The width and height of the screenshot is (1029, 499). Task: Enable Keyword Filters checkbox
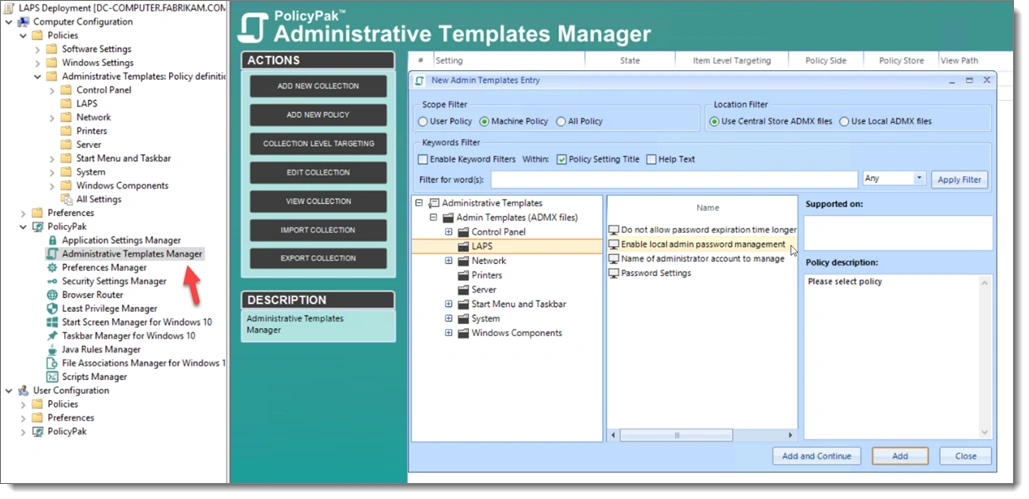tap(423, 160)
